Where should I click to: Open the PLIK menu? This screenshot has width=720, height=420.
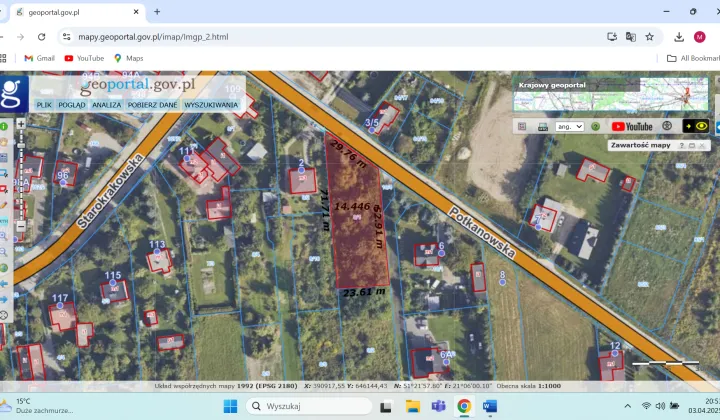click(x=44, y=105)
